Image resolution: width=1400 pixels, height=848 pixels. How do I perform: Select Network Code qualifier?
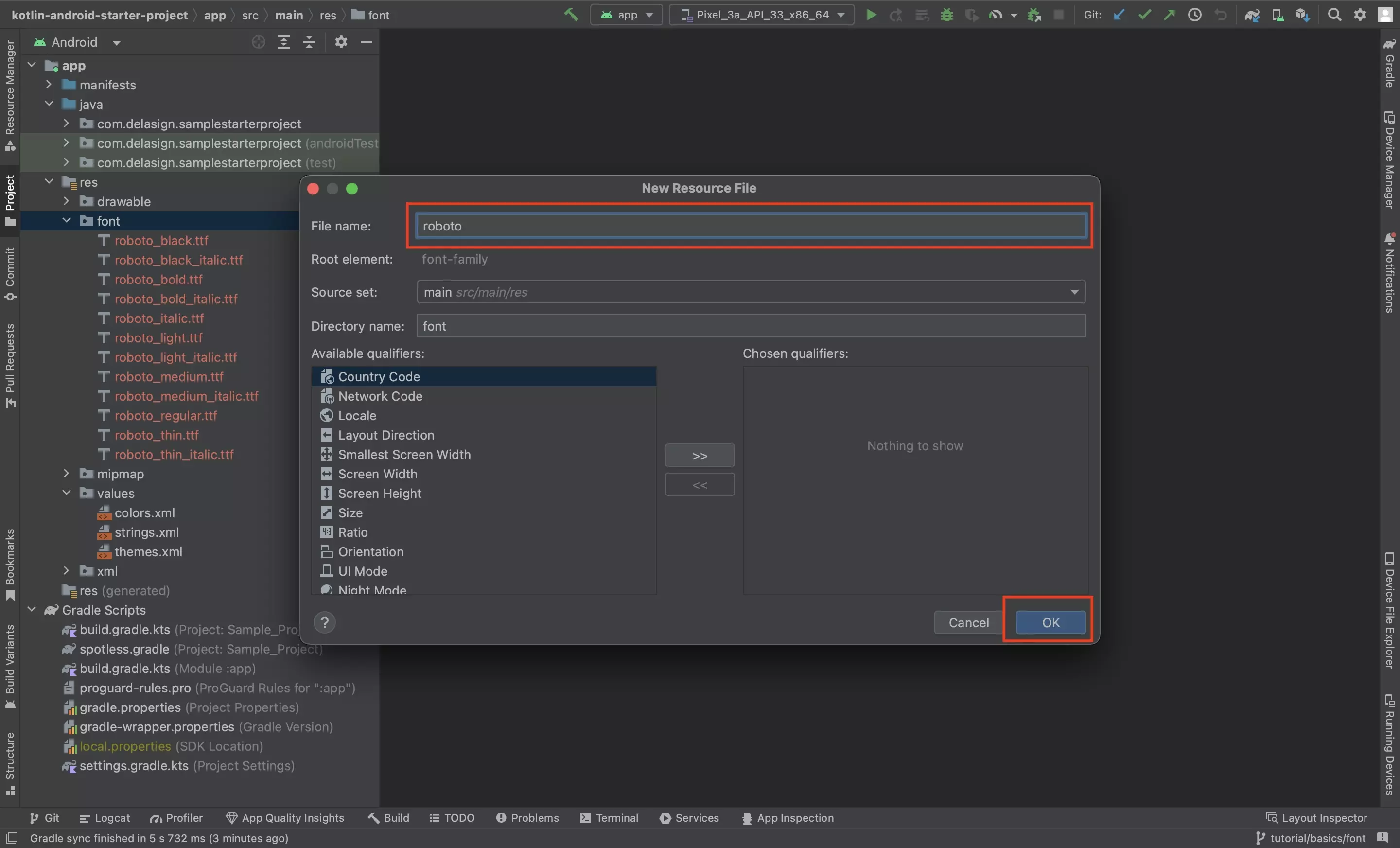coord(484,396)
